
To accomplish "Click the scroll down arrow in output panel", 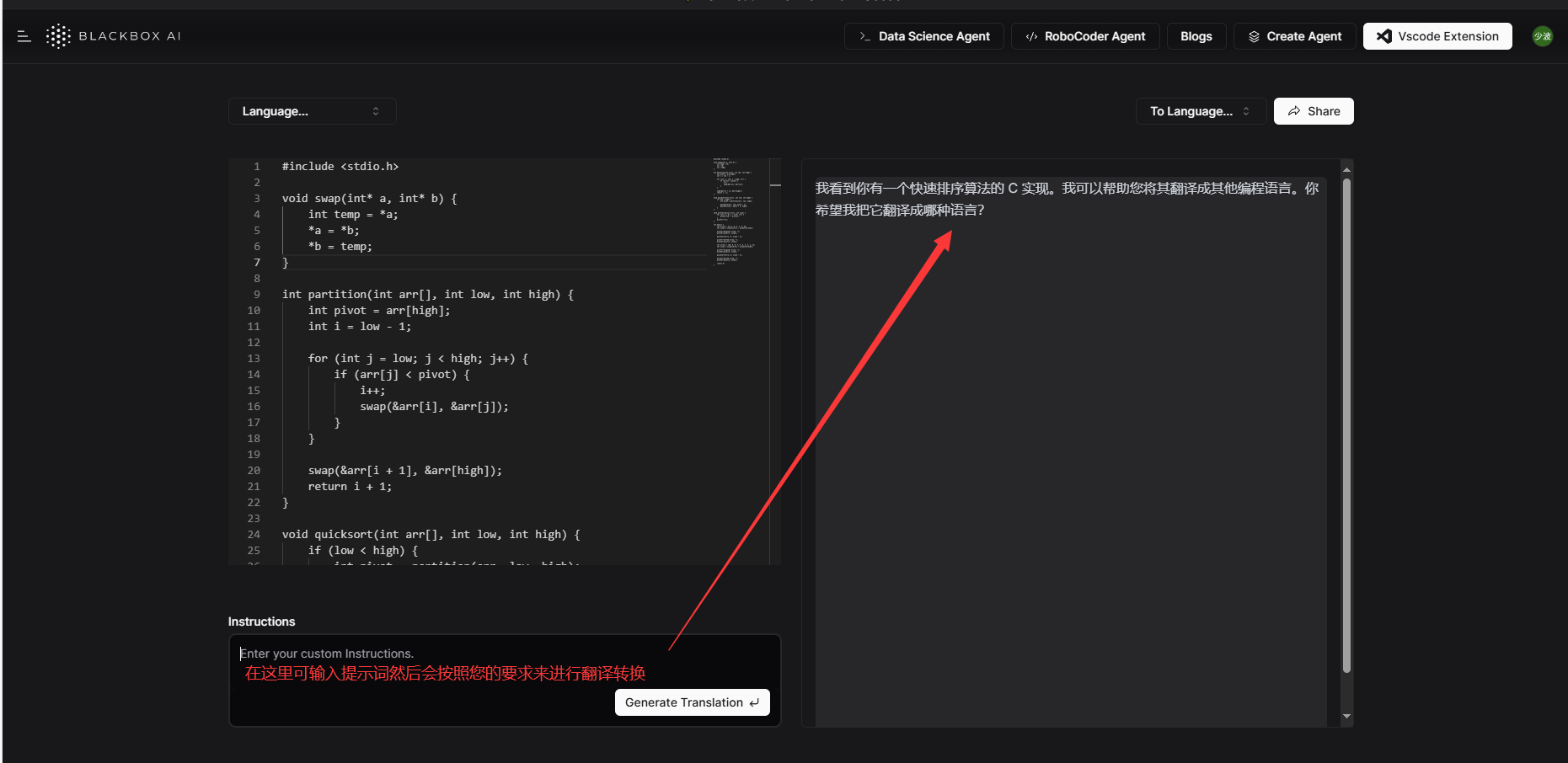I will (1346, 717).
